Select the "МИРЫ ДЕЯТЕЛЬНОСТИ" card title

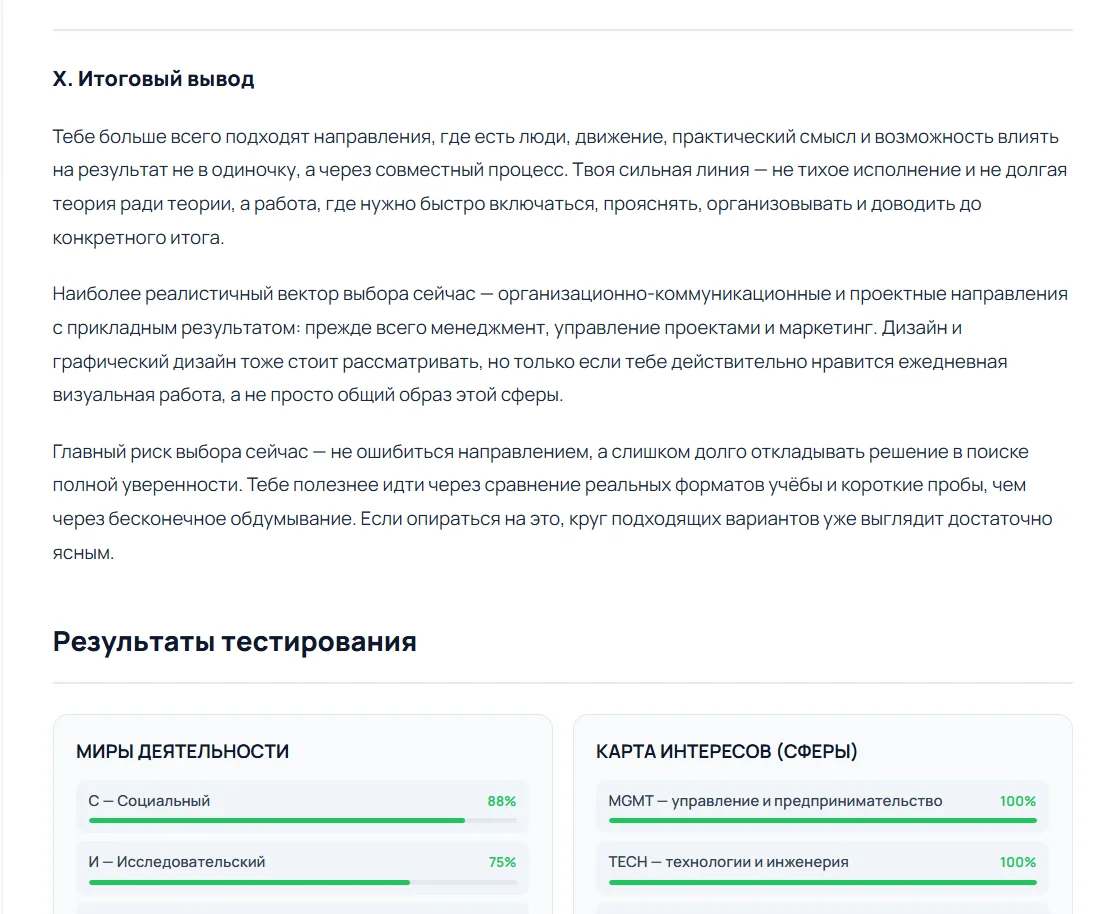point(182,751)
